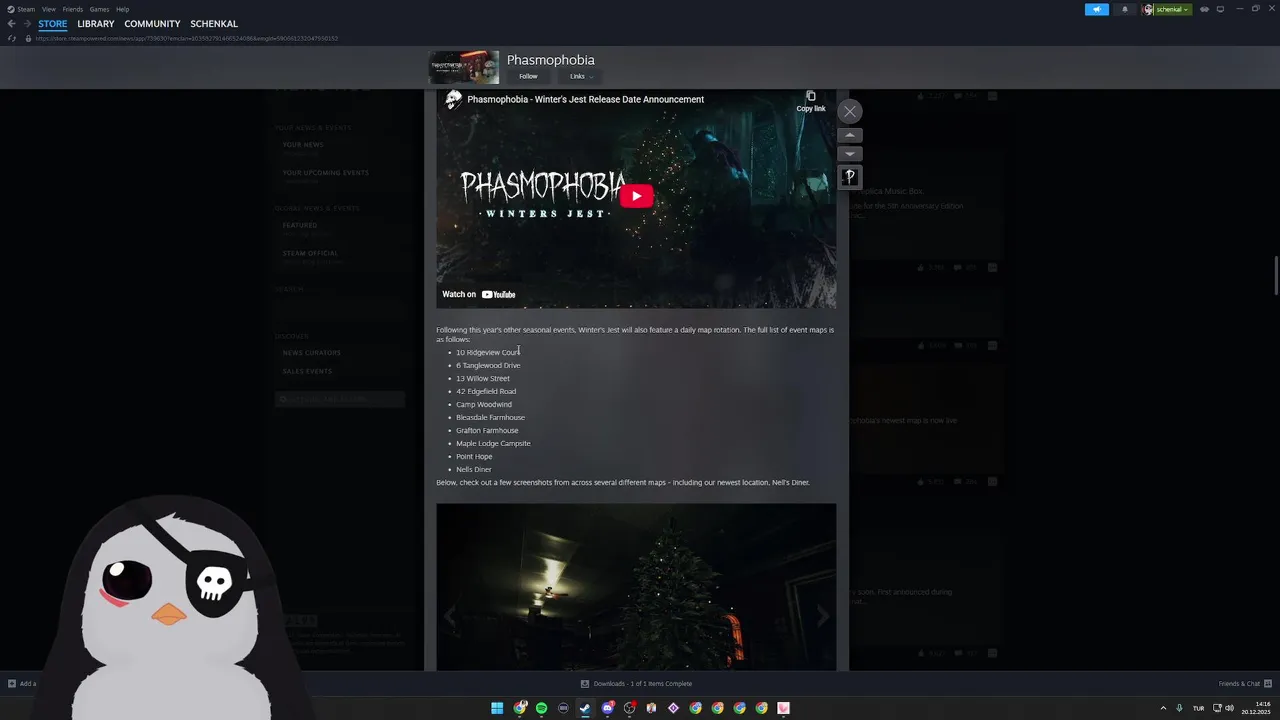1280x720 pixels.
Task: Copy link of the YouTube video
Action: [811, 101]
